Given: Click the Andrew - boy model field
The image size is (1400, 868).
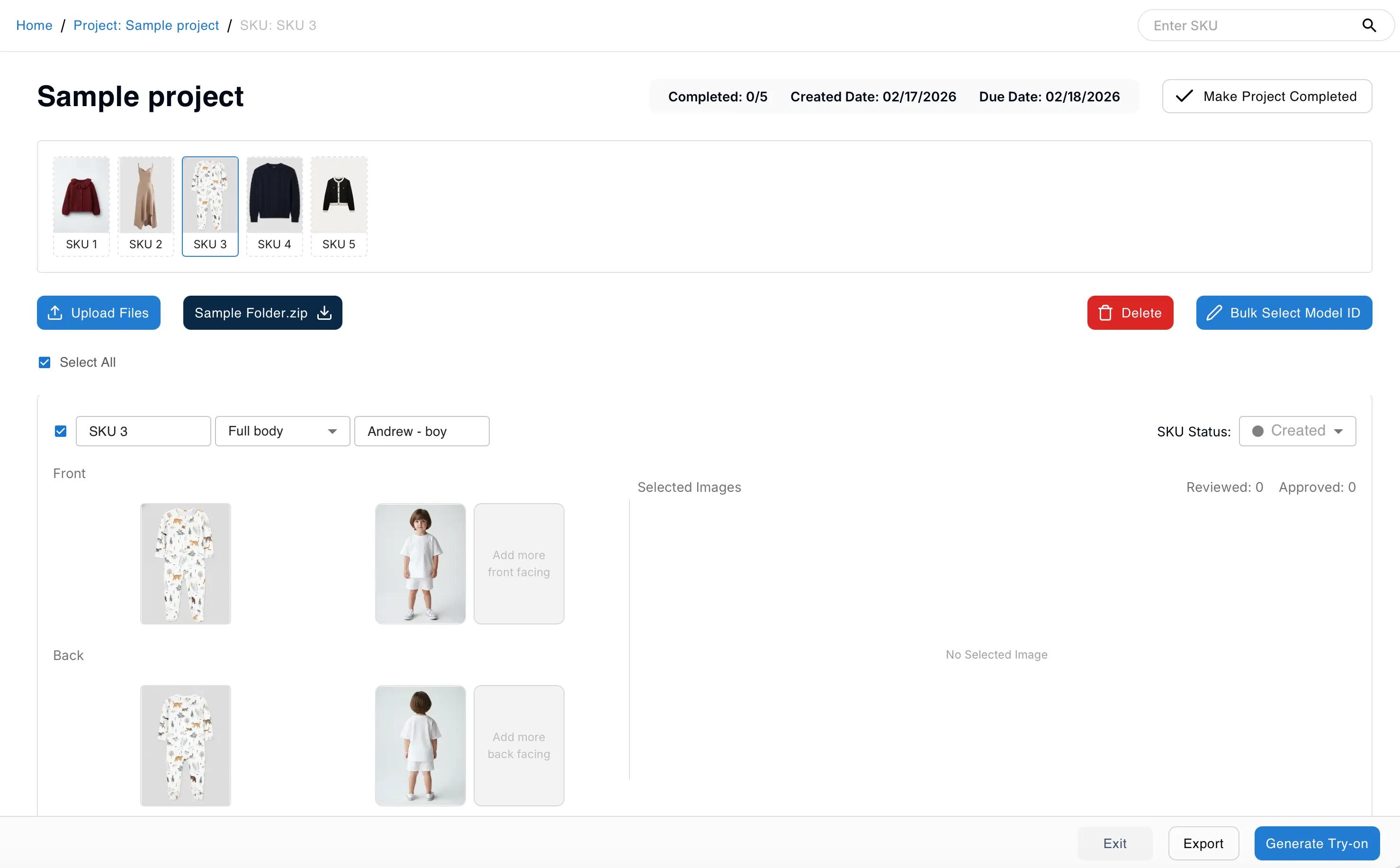Looking at the screenshot, I should click(x=422, y=431).
